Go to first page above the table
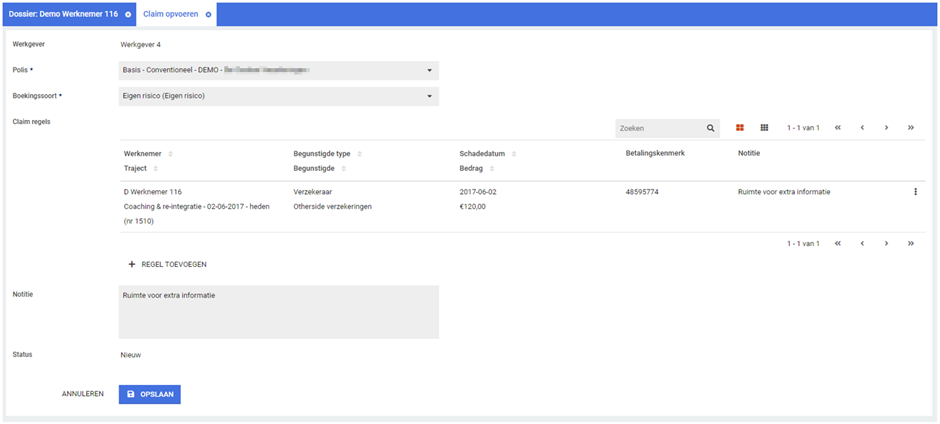The width and height of the screenshot is (940, 424). 837,128
